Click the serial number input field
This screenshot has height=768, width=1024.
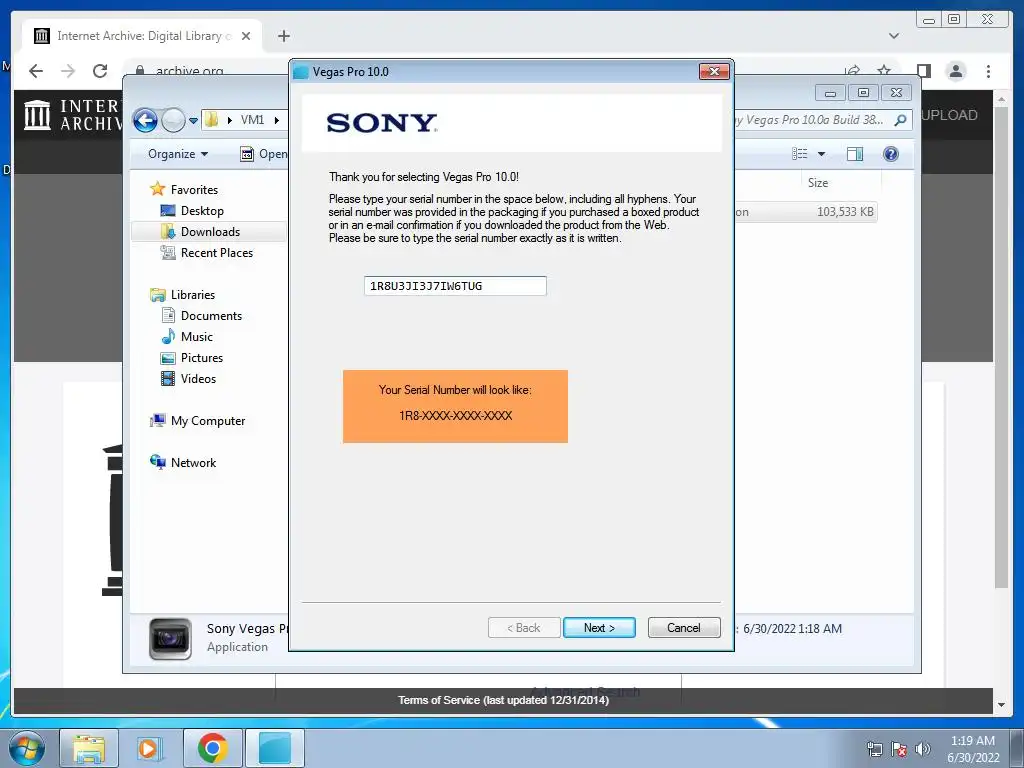tap(455, 286)
